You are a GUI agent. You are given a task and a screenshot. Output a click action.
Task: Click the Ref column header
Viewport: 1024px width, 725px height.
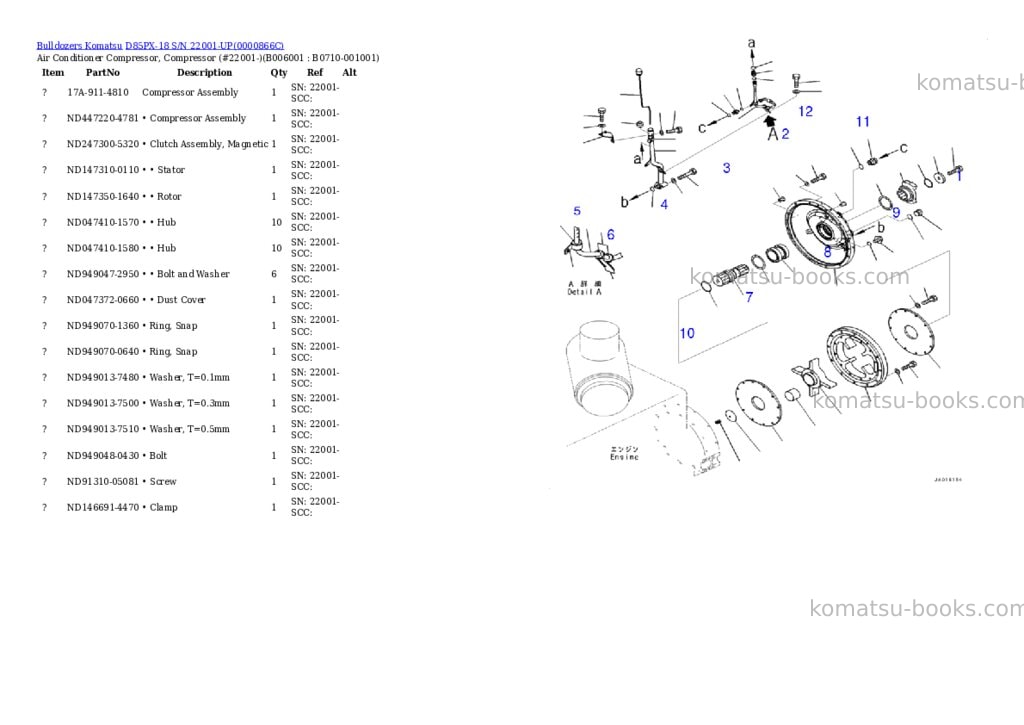[315, 72]
